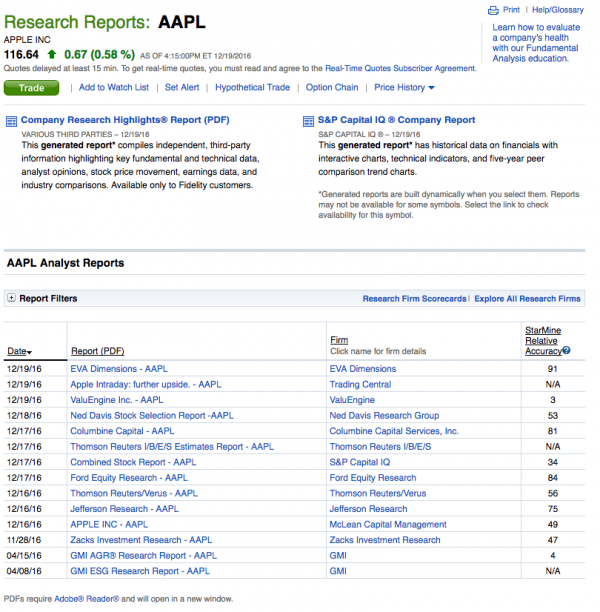Image resolution: width=600 pixels, height=612 pixels.
Task: Open Help/Glossary link
Action: tap(557, 10)
